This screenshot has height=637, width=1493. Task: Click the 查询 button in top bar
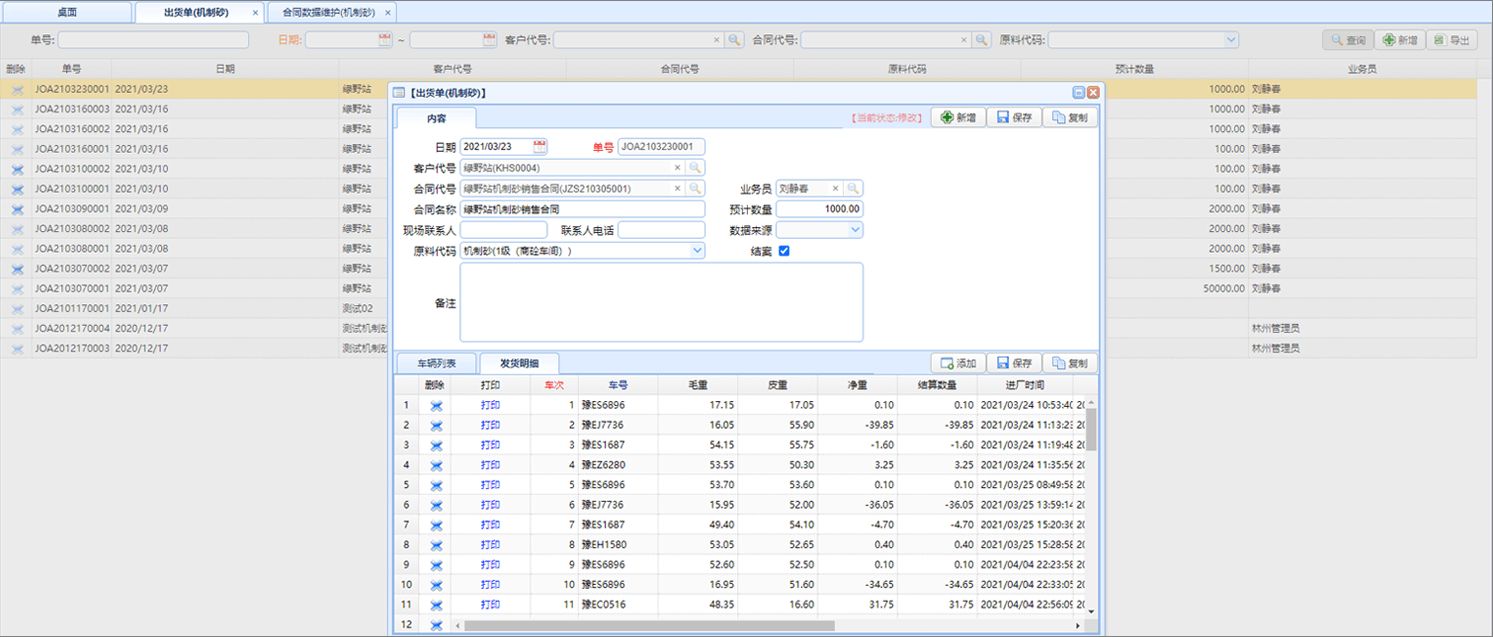[x=1347, y=40]
